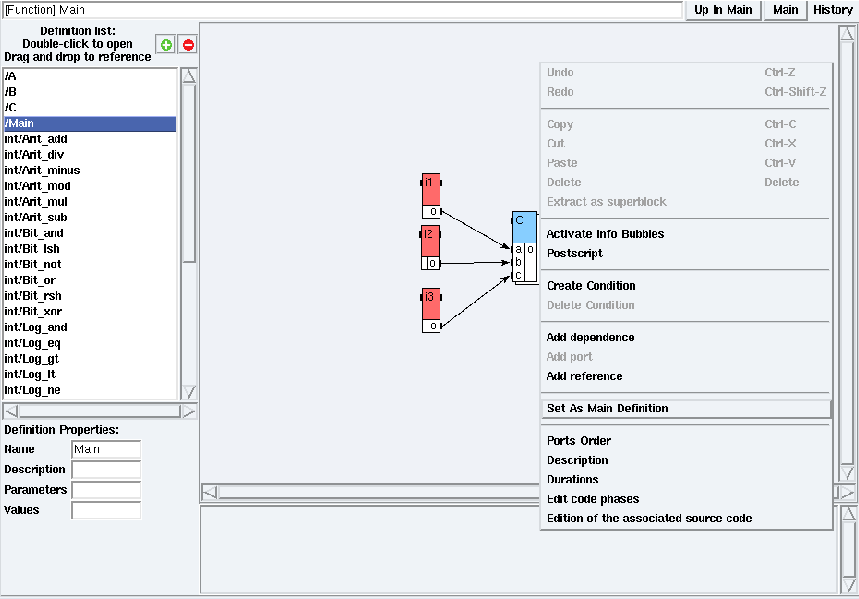Click input port a of C block
The height and width of the screenshot is (599, 859).
click(518, 249)
